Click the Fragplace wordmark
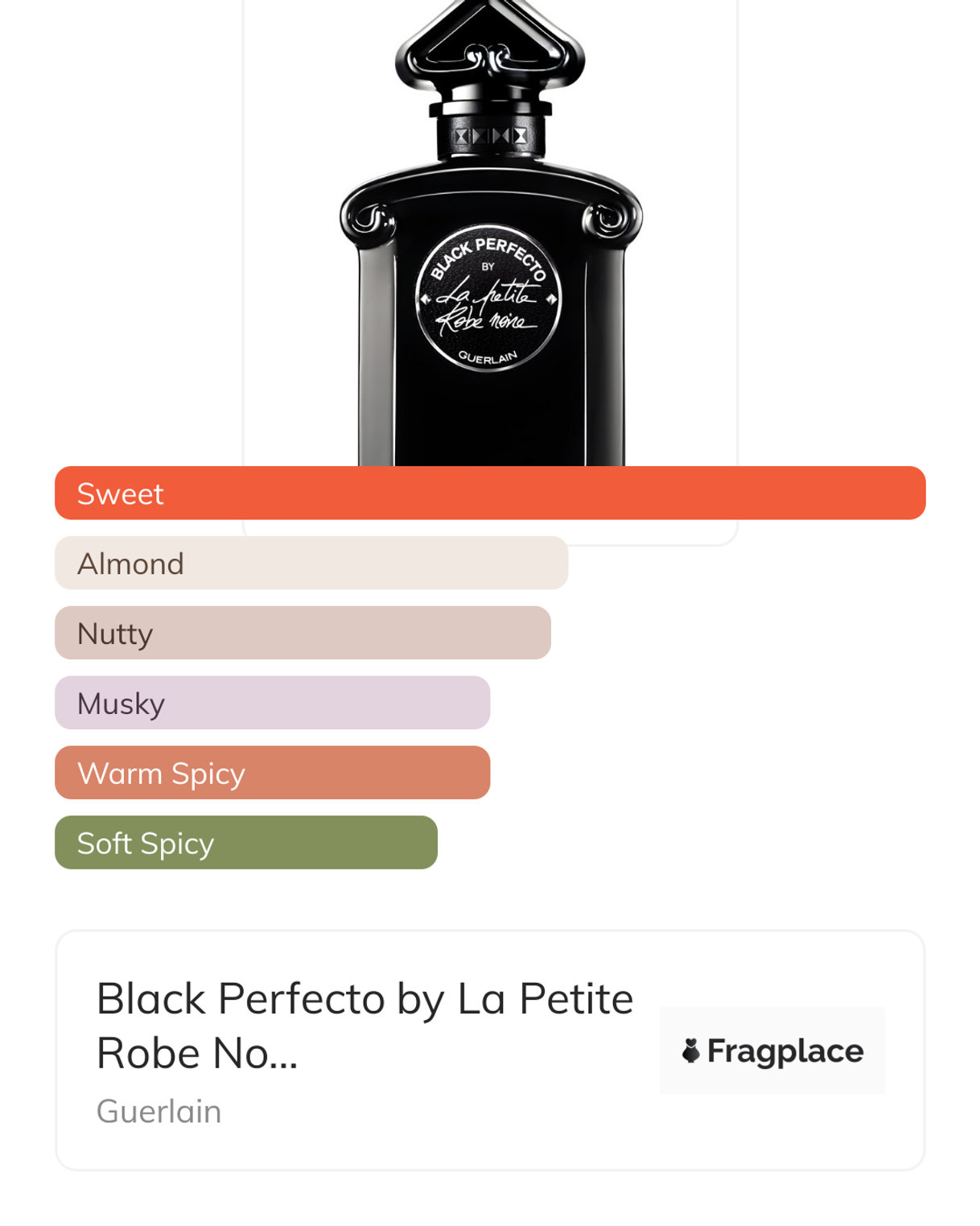Viewport: 980px width, 1226px height. coord(784,1051)
